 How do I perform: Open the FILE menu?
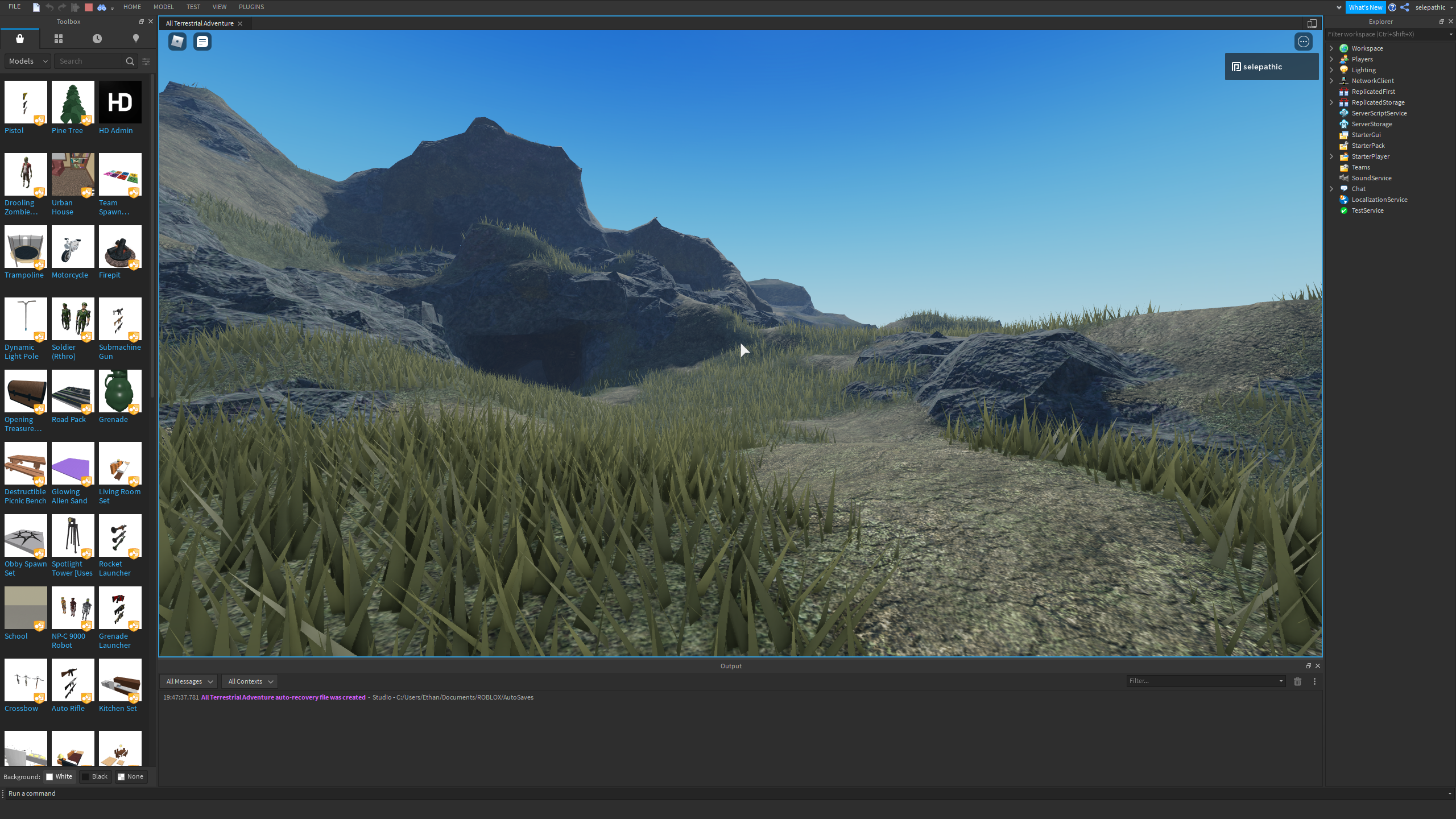point(15,7)
